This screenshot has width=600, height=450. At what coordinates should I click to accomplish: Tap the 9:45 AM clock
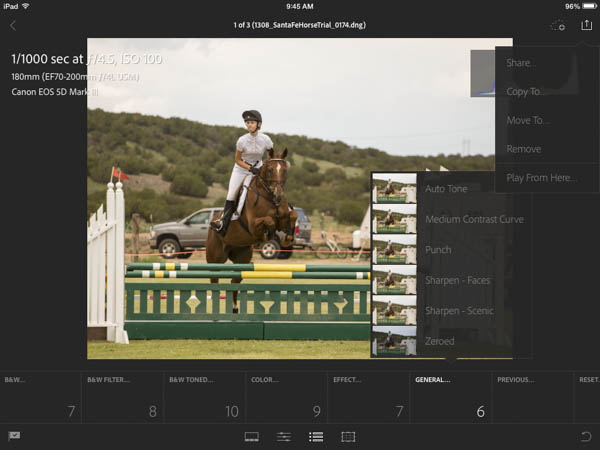[x=300, y=7]
